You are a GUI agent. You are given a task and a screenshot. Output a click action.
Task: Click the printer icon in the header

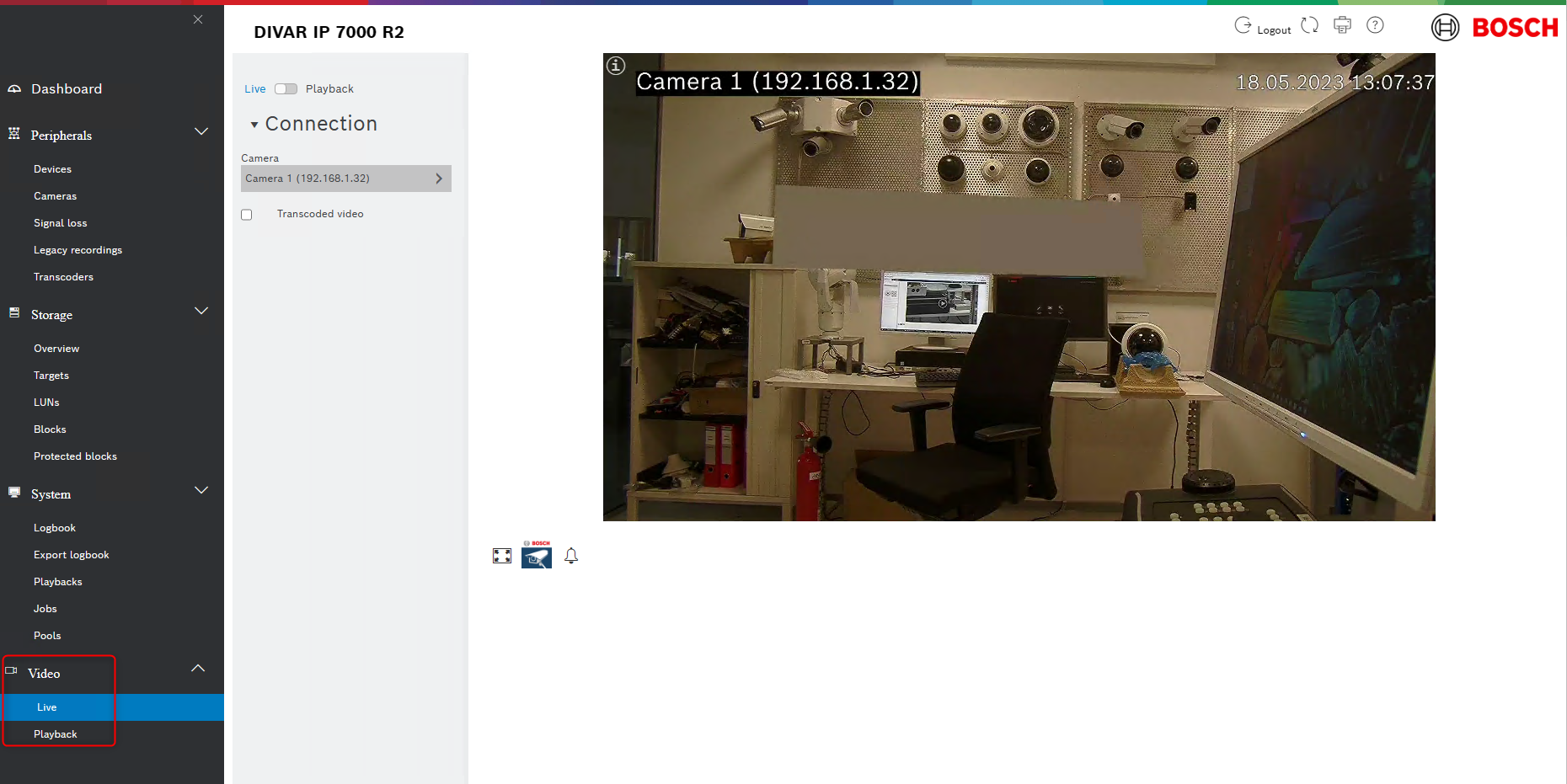[1342, 25]
